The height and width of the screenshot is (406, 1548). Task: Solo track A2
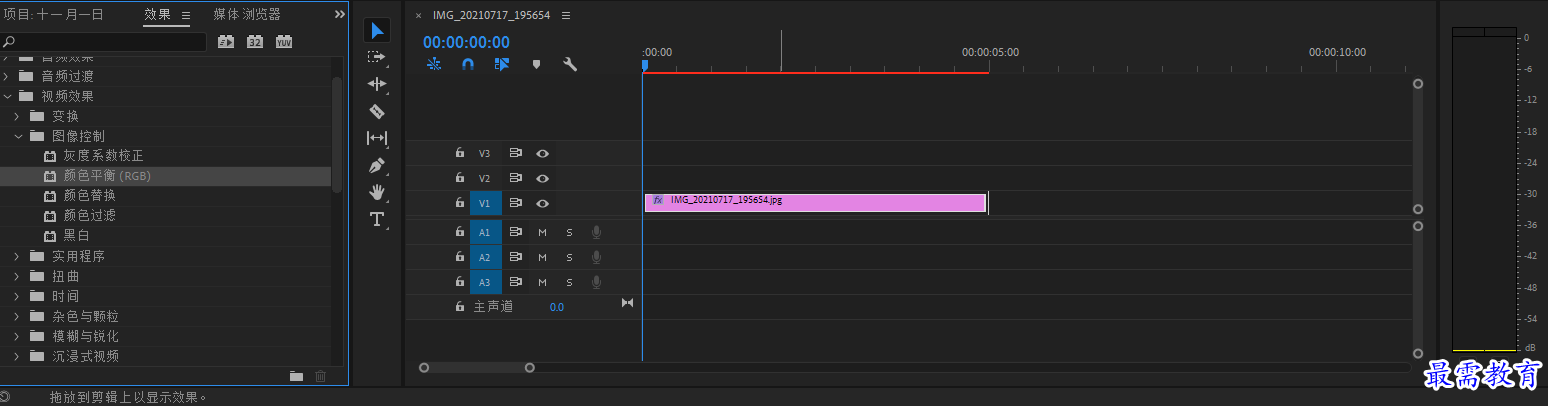[x=569, y=256]
